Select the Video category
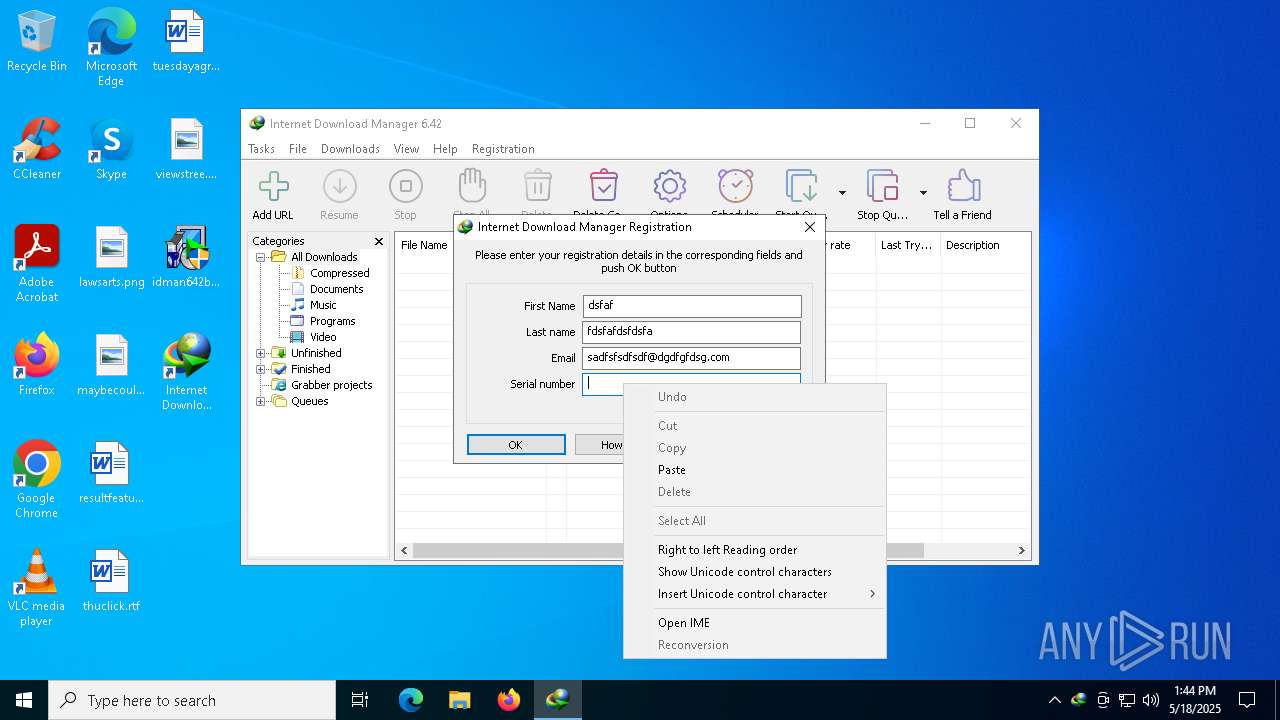Image resolution: width=1280 pixels, height=720 pixels. pyautogui.click(x=323, y=337)
